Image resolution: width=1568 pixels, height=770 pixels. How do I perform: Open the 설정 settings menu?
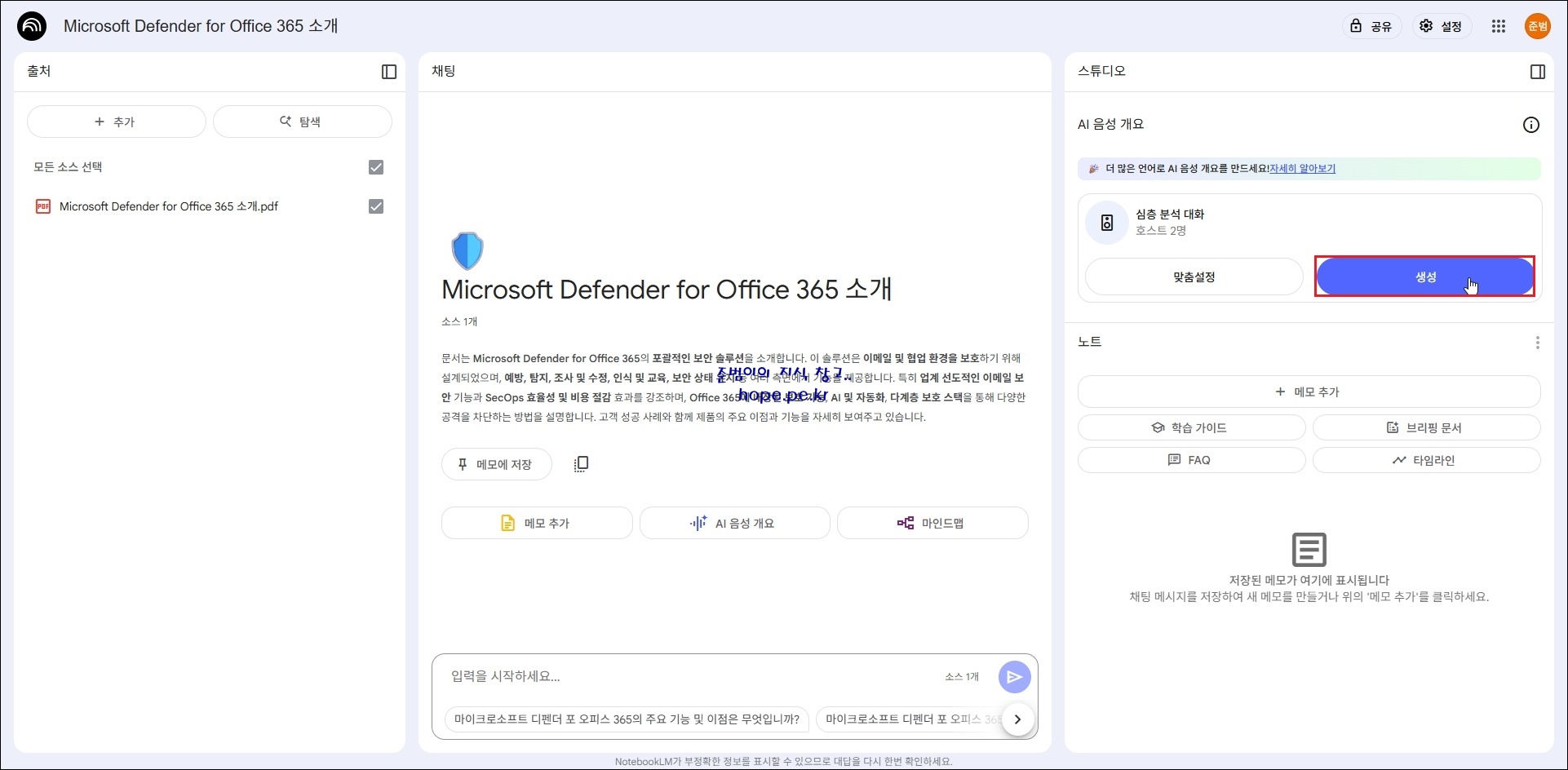[x=1442, y=26]
